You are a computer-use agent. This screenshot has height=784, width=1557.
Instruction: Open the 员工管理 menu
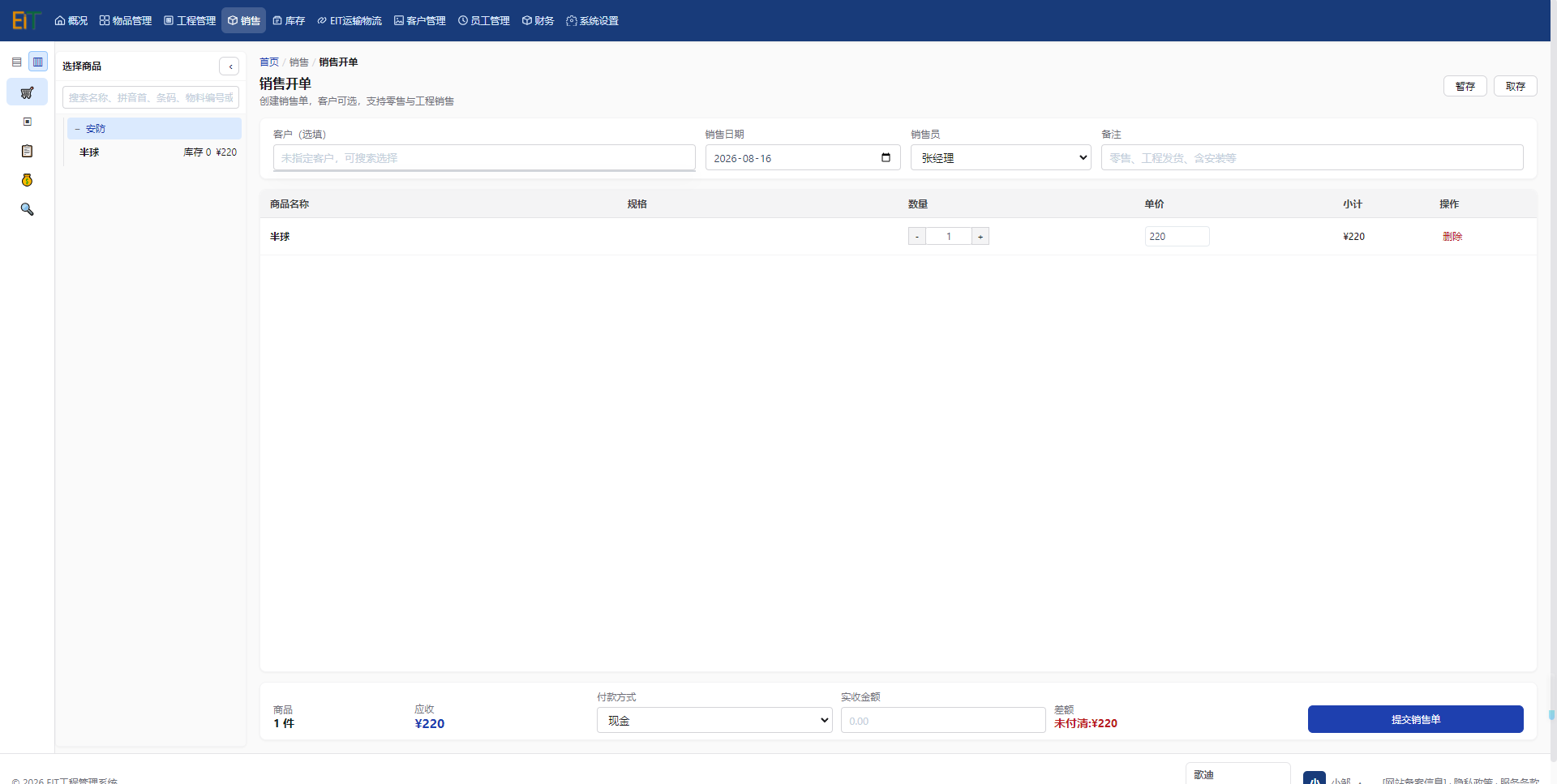[484, 20]
